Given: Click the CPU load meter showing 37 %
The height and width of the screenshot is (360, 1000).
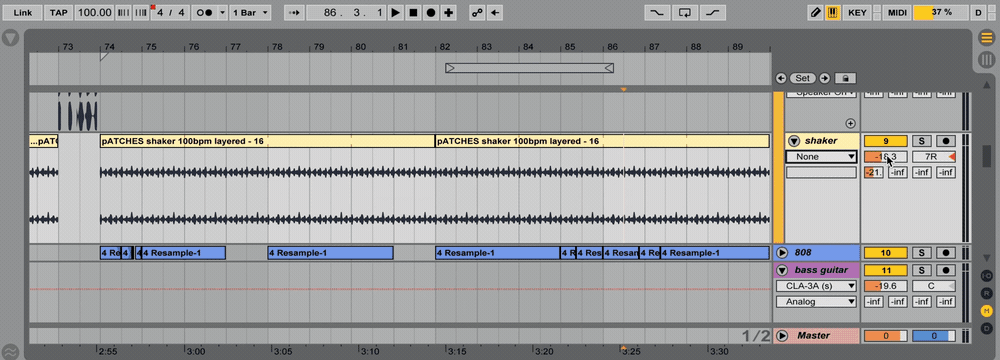Looking at the screenshot, I should pos(941,12).
